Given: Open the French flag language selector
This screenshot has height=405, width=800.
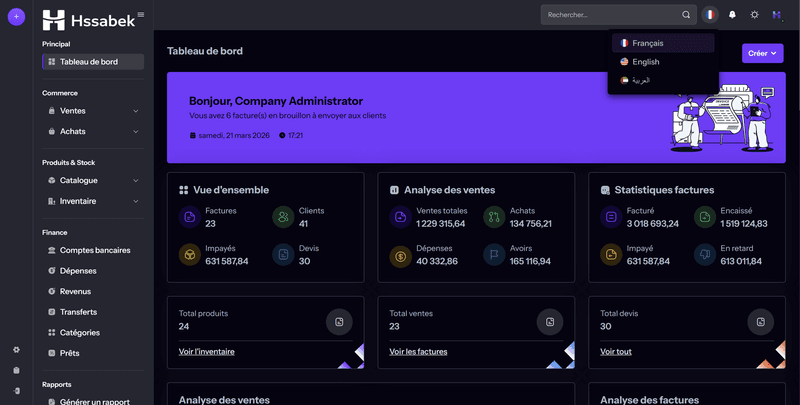Looking at the screenshot, I should [709, 15].
